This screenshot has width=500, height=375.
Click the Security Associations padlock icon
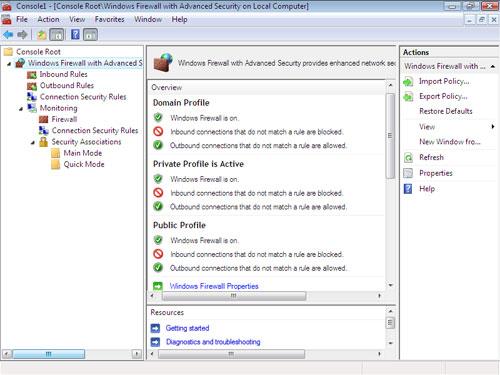(x=44, y=142)
